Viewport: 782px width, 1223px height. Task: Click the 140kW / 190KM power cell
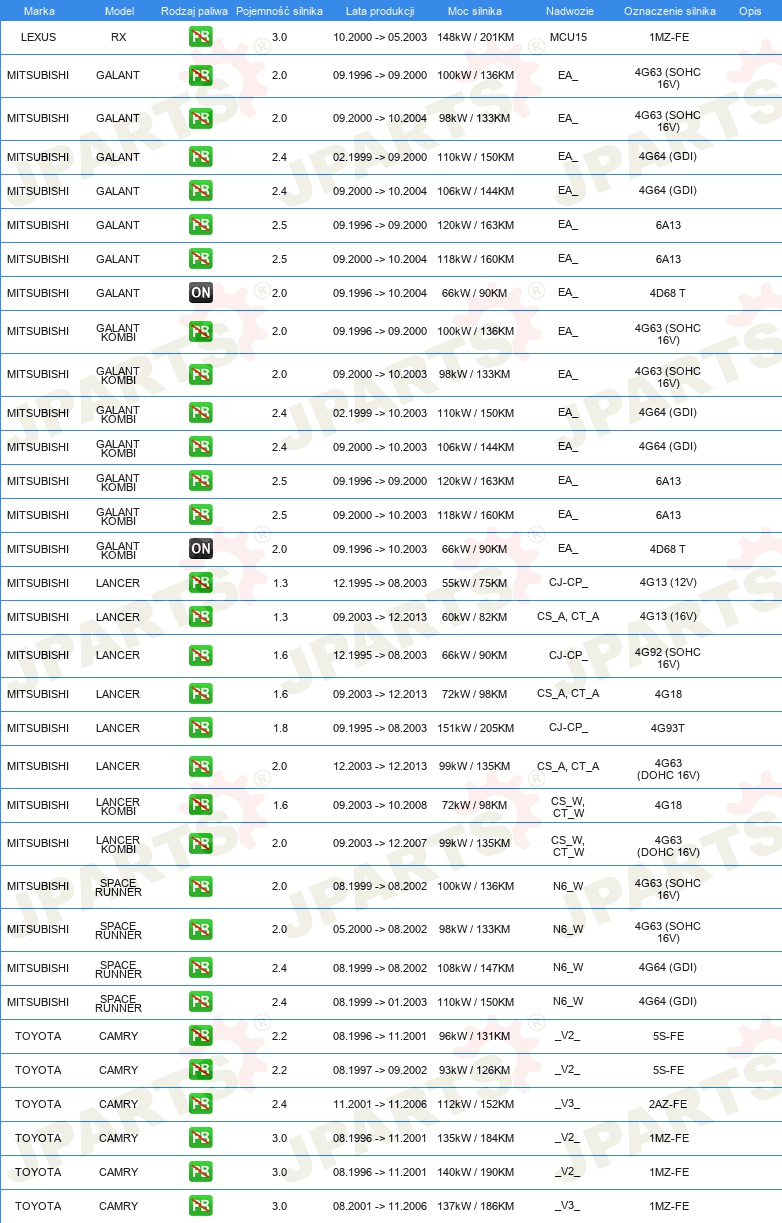tap(476, 1172)
